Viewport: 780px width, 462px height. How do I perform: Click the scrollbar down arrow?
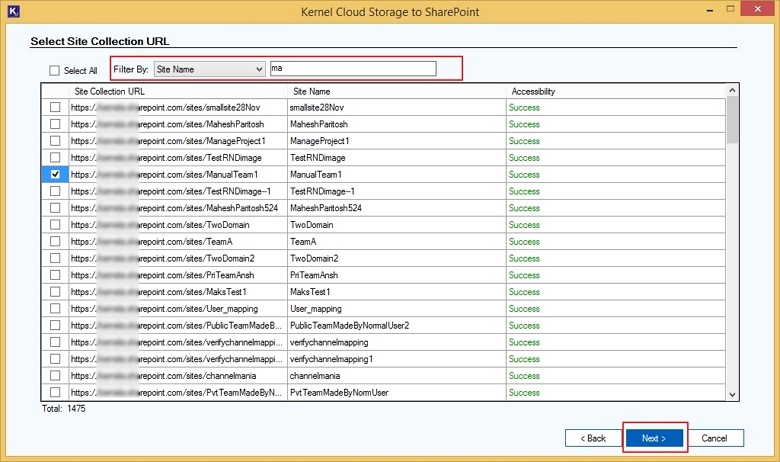732,395
